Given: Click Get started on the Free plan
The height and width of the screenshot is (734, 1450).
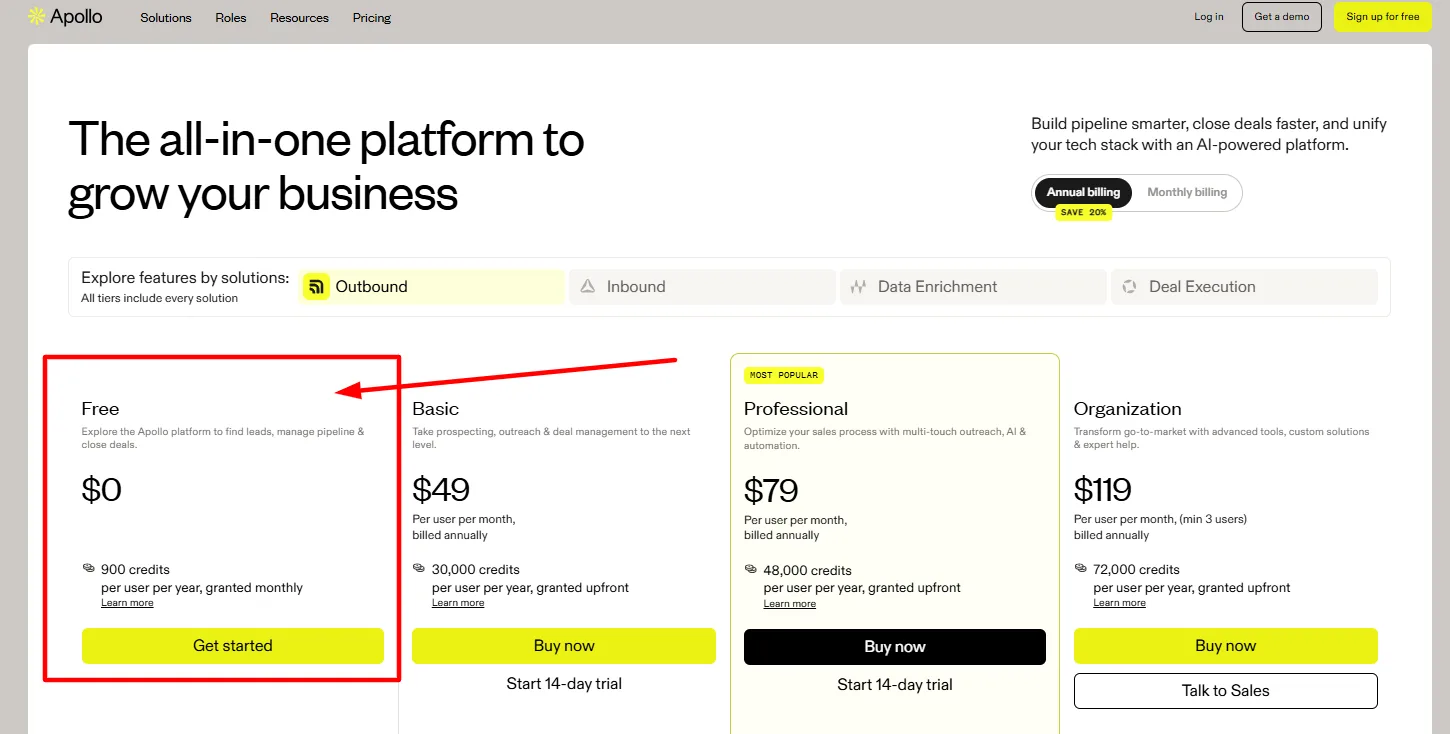Looking at the screenshot, I should pos(233,646).
